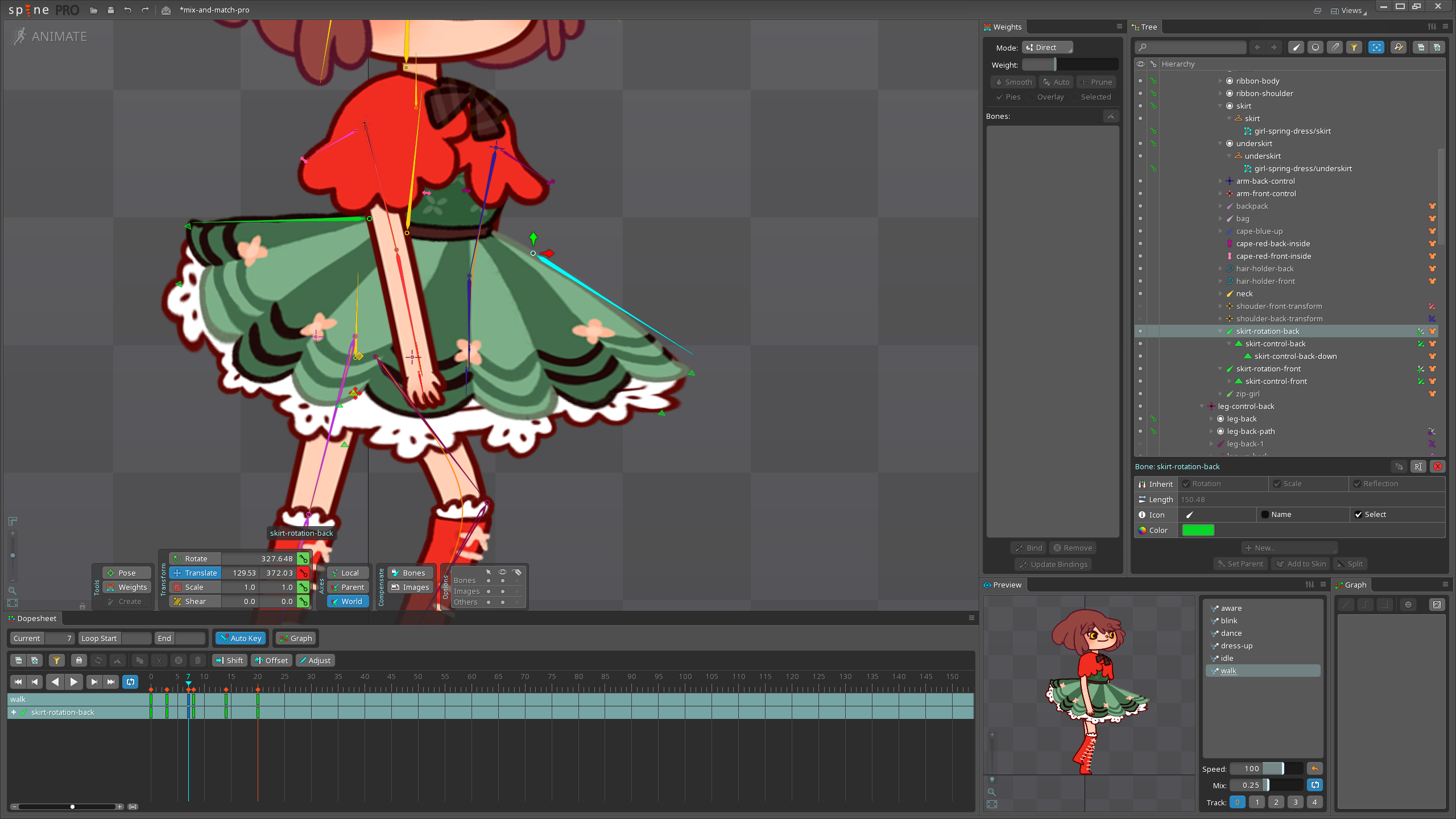Screen dimensions: 1456x819
Task: Open the green bone Color swatch
Action: point(1198,530)
